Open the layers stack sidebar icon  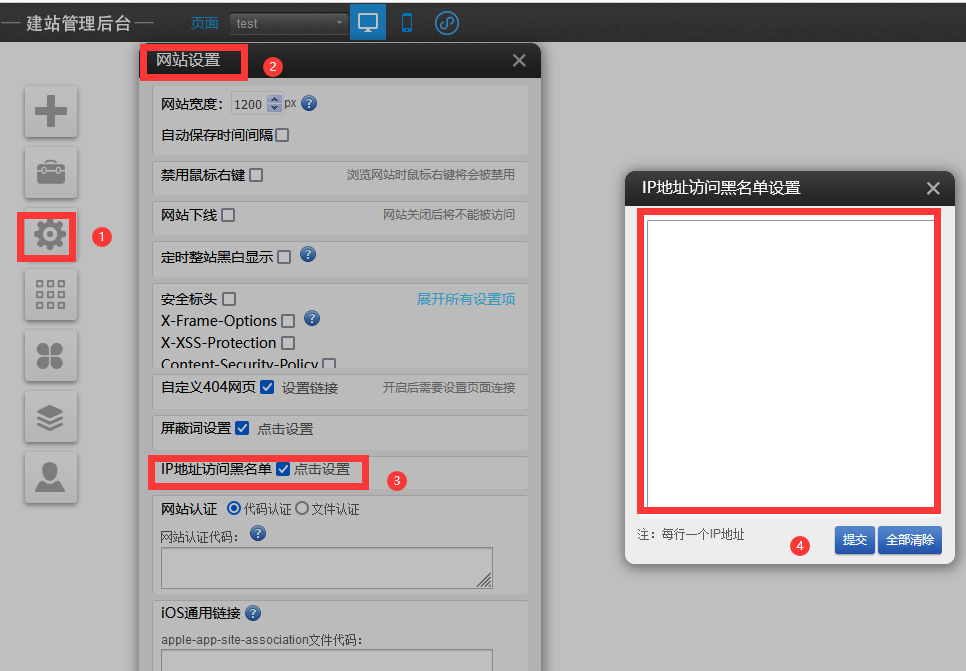51,417
